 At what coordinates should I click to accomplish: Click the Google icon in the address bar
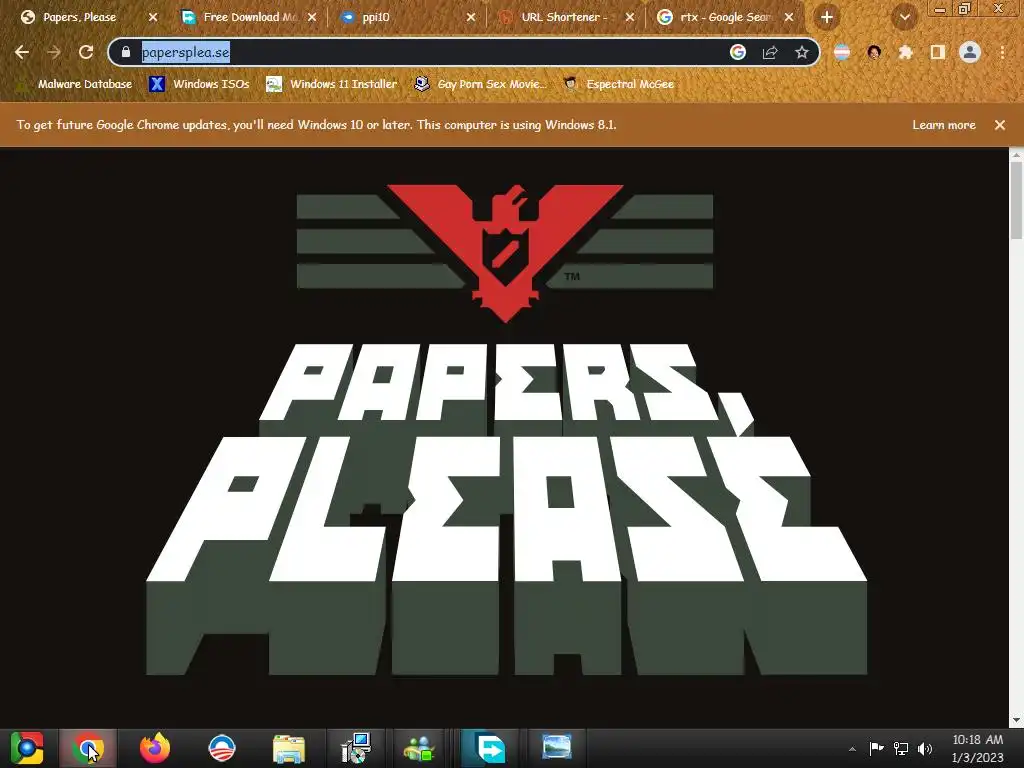tap(738, 52)
